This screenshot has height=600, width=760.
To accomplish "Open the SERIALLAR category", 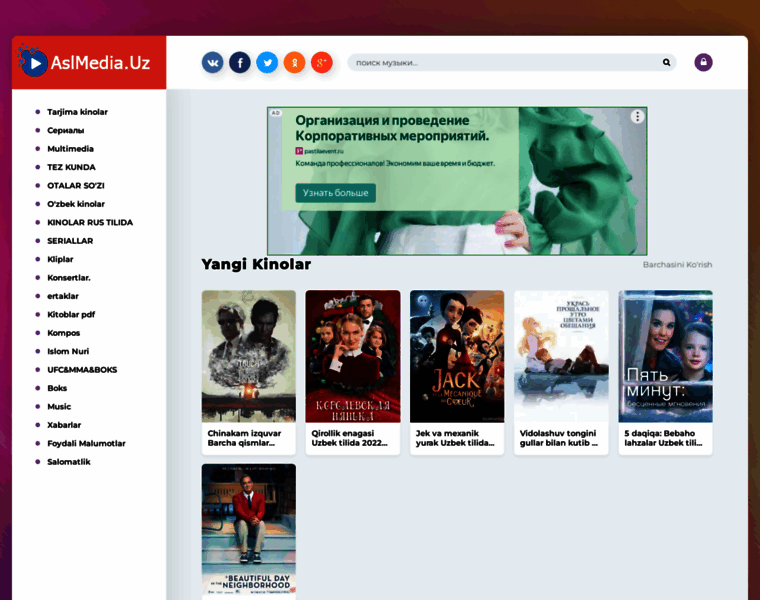I will 70,241.
